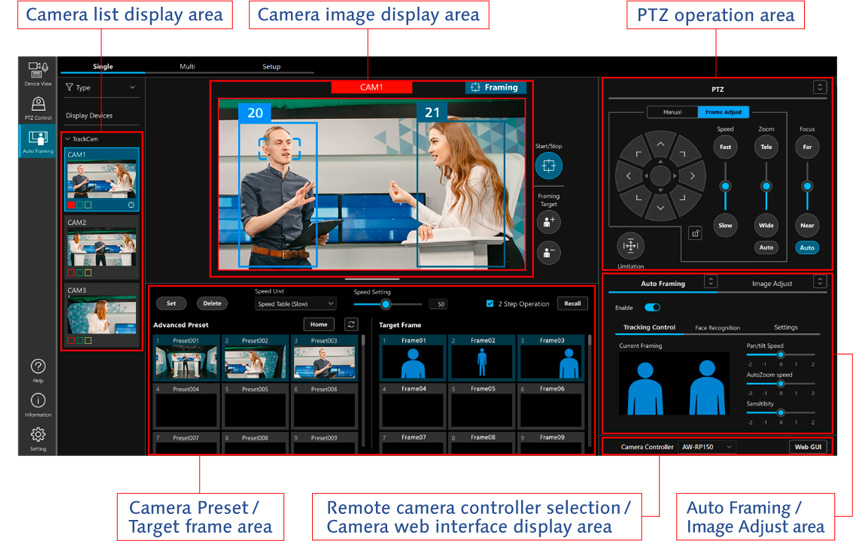Open the Tracking Control tab
The width and height of the screenshot is (854, 541).
coord(649,327)
